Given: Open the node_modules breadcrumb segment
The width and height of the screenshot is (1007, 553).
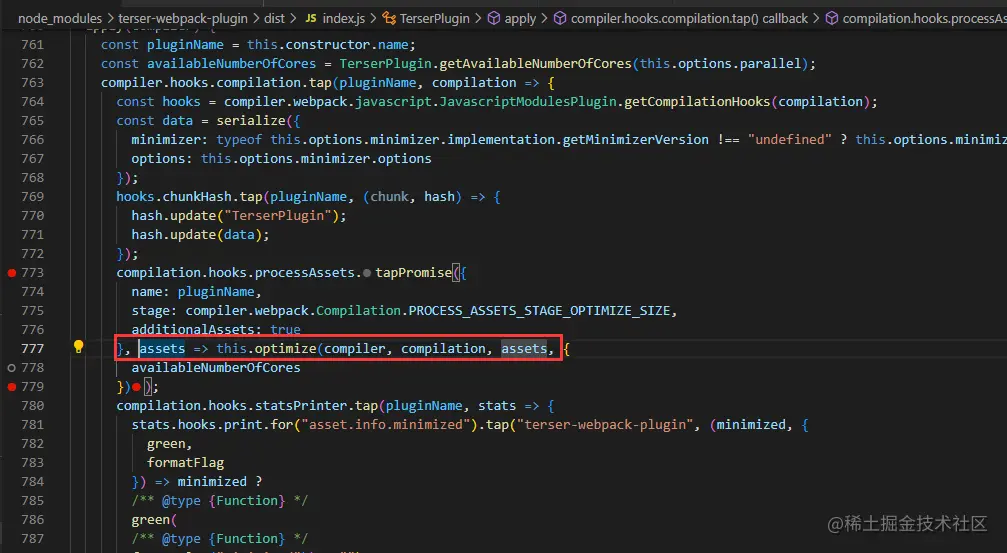Looking at the screenshot, I should tap(60, 19).
